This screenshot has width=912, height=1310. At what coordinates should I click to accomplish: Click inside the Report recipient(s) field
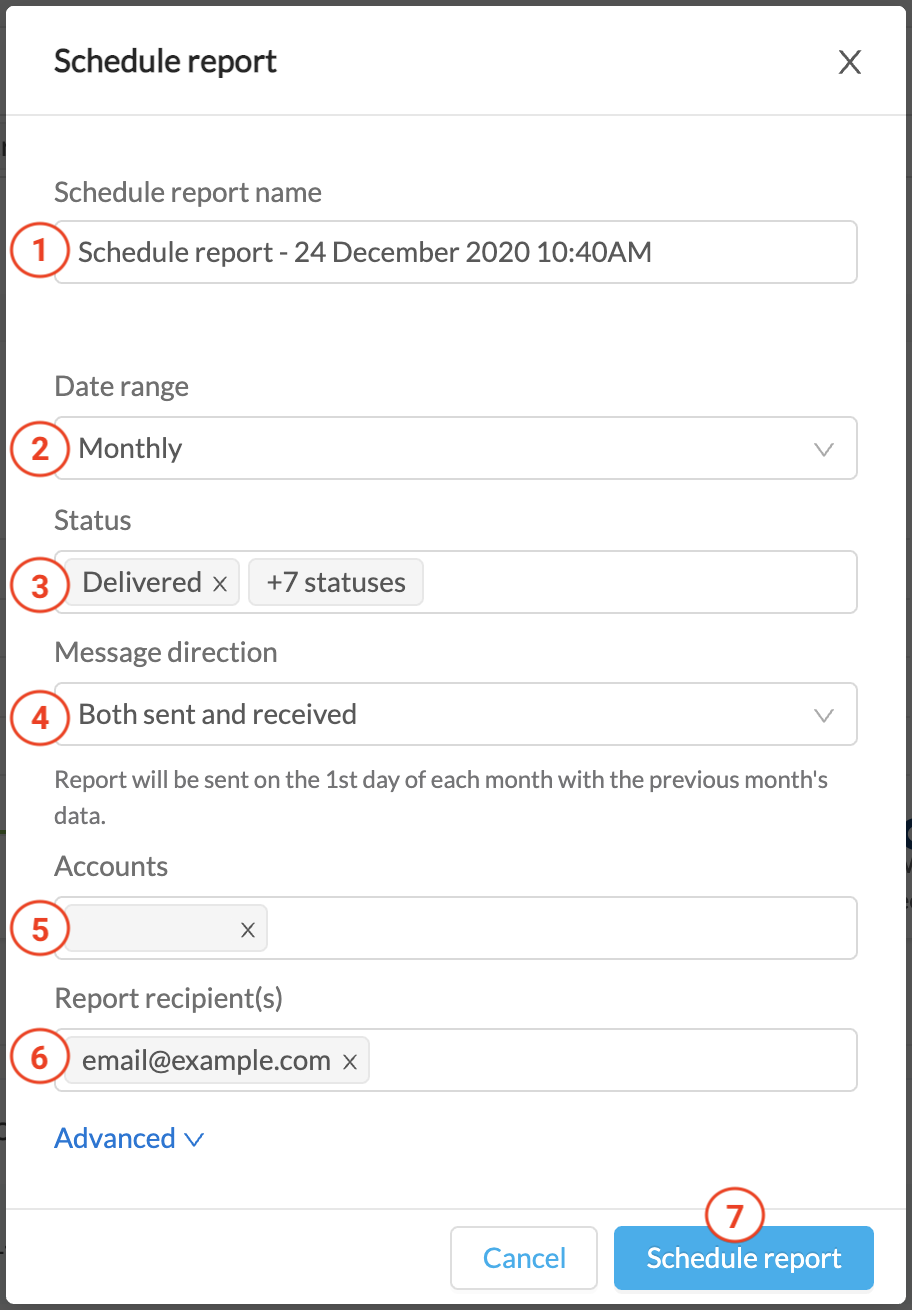[610, 1060]
